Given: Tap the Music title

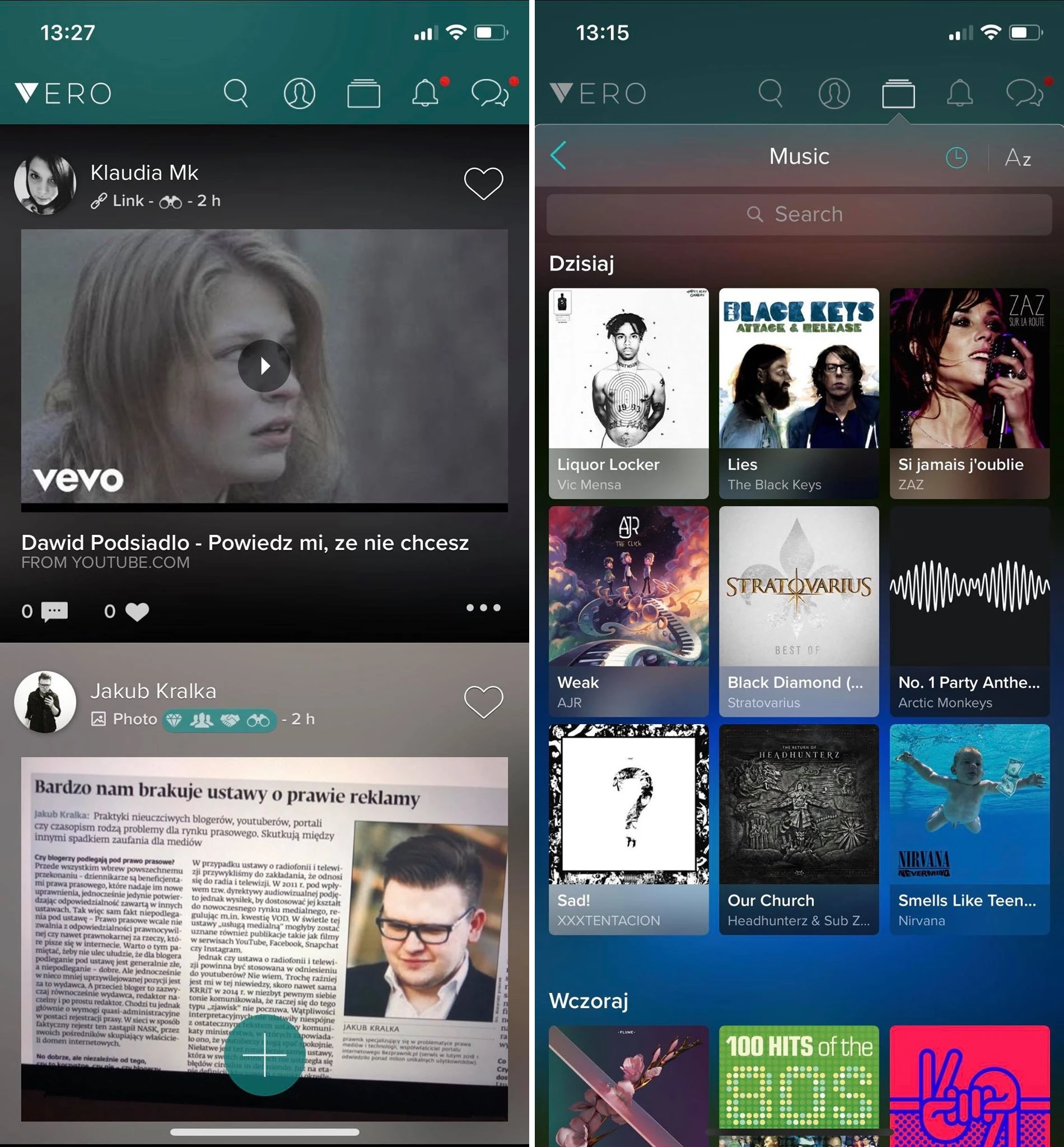Looking at the screenshot, I should pyautogui.click(x=799, y=156).
